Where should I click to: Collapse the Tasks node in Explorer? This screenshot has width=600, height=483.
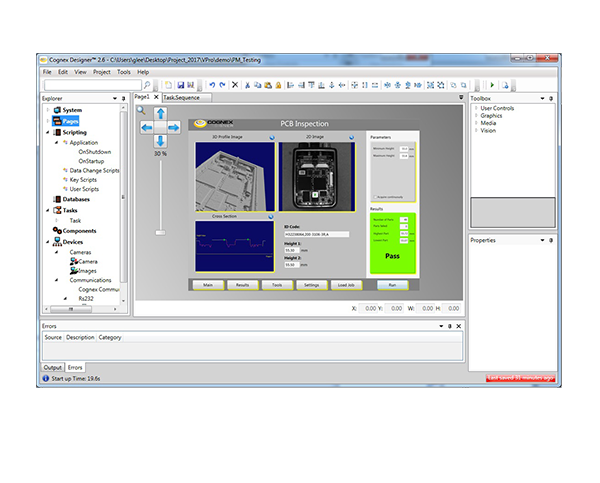(x=48, y=210)
